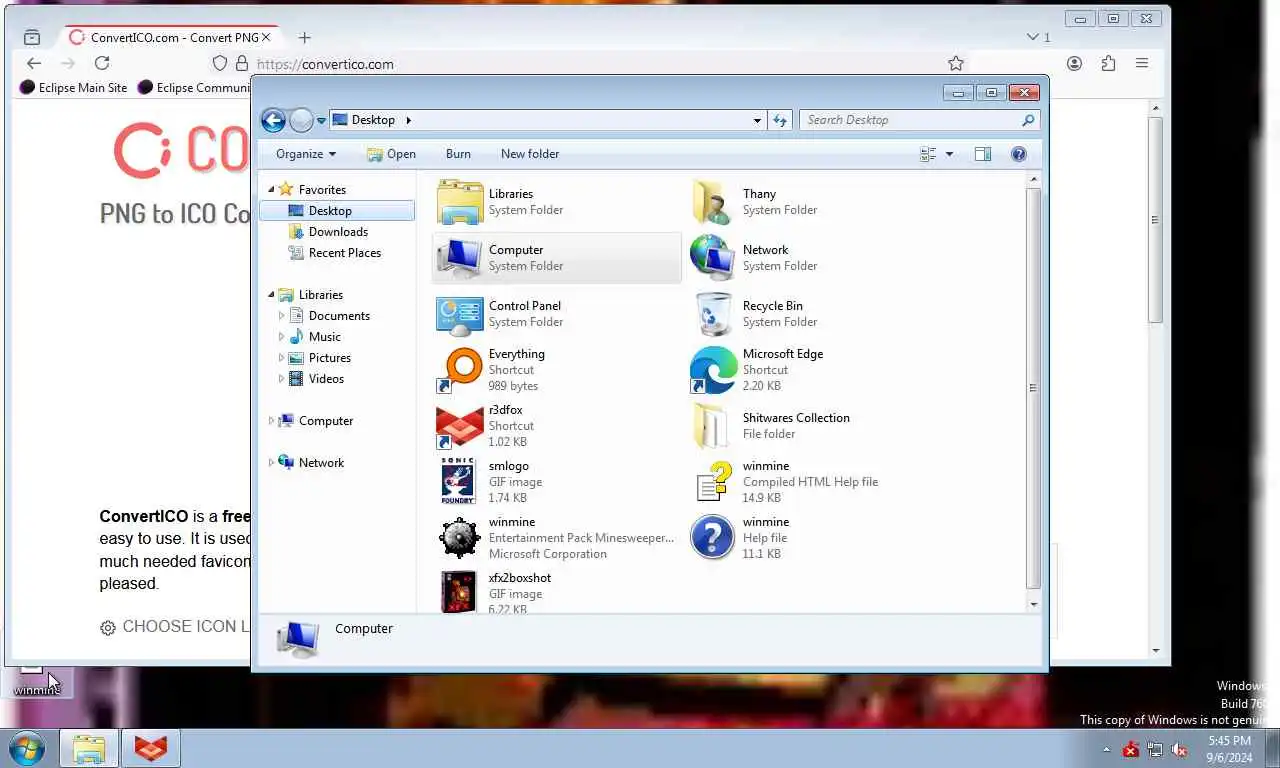
Task: Click New folder in toolbar
Action: coord(530,154)
